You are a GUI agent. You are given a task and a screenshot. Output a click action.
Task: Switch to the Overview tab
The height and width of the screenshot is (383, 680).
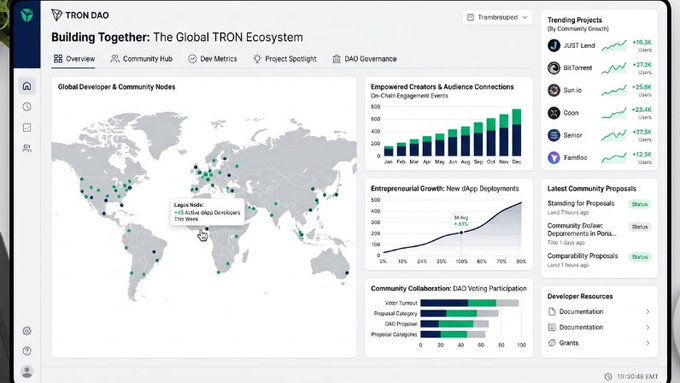74,59
